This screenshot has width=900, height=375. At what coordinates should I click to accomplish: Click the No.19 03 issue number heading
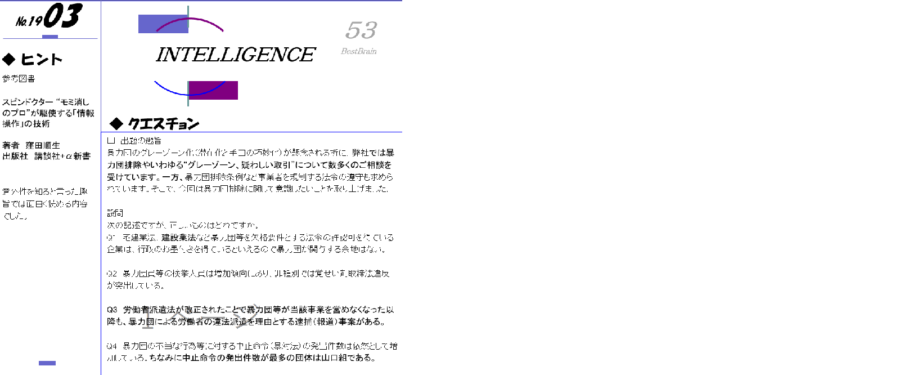(x=49, y=17)
